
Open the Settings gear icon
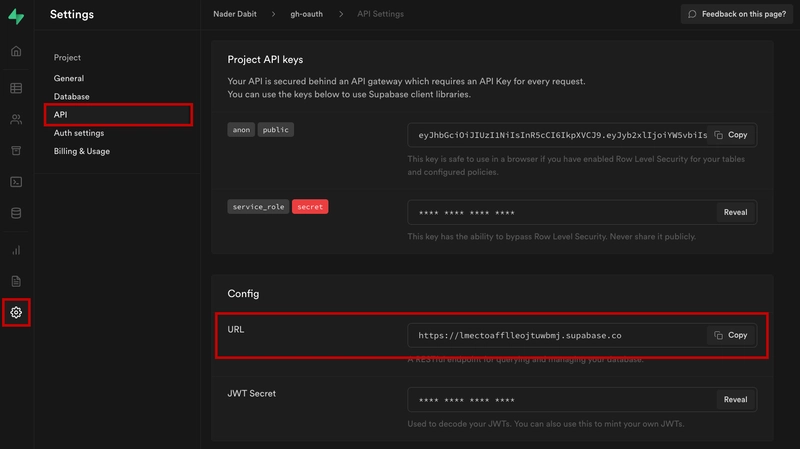click(x=16, y=312)
